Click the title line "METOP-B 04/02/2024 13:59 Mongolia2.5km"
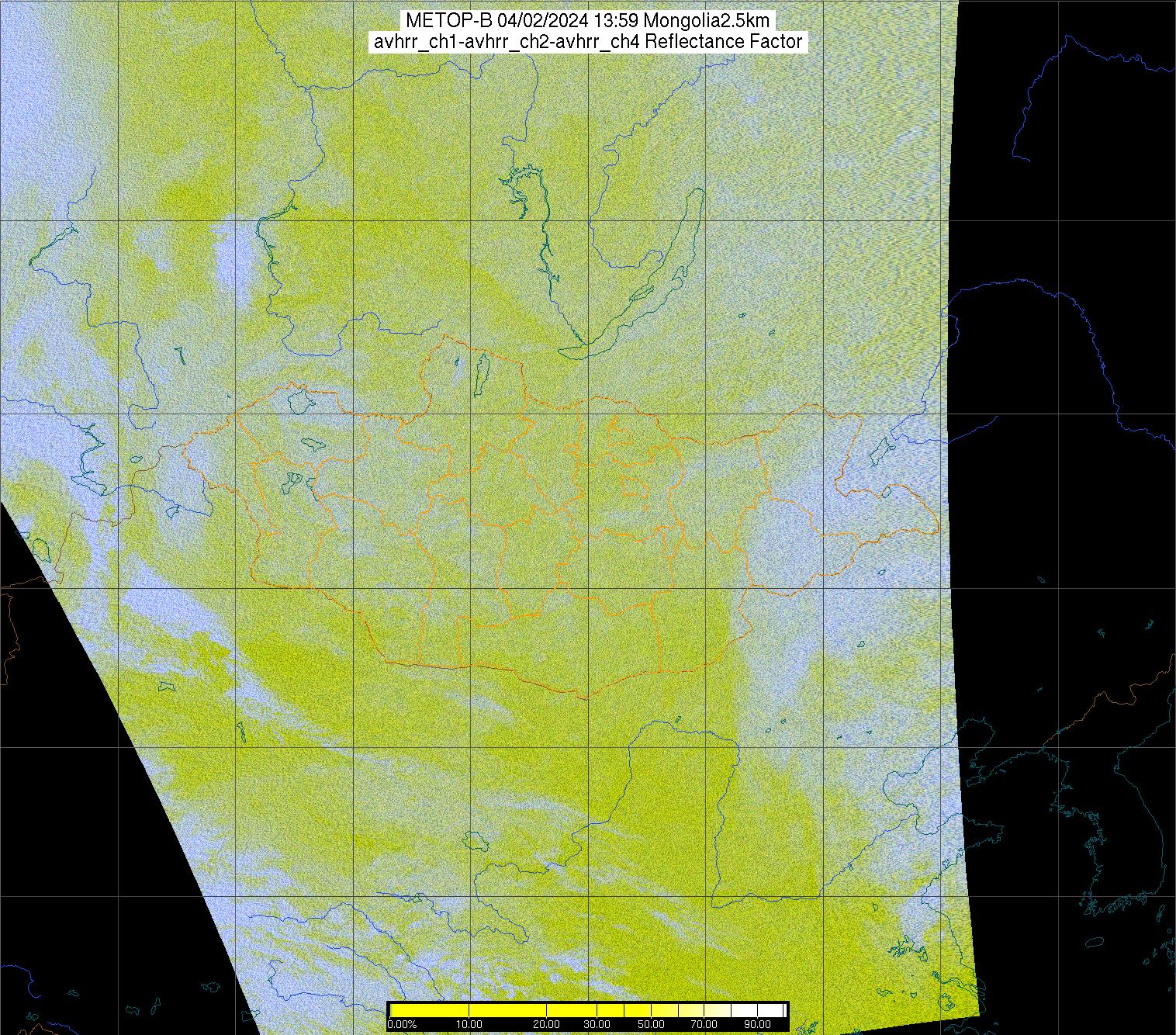Image resolution: width=1176 pixels, height=1035 pixels. 587,20
